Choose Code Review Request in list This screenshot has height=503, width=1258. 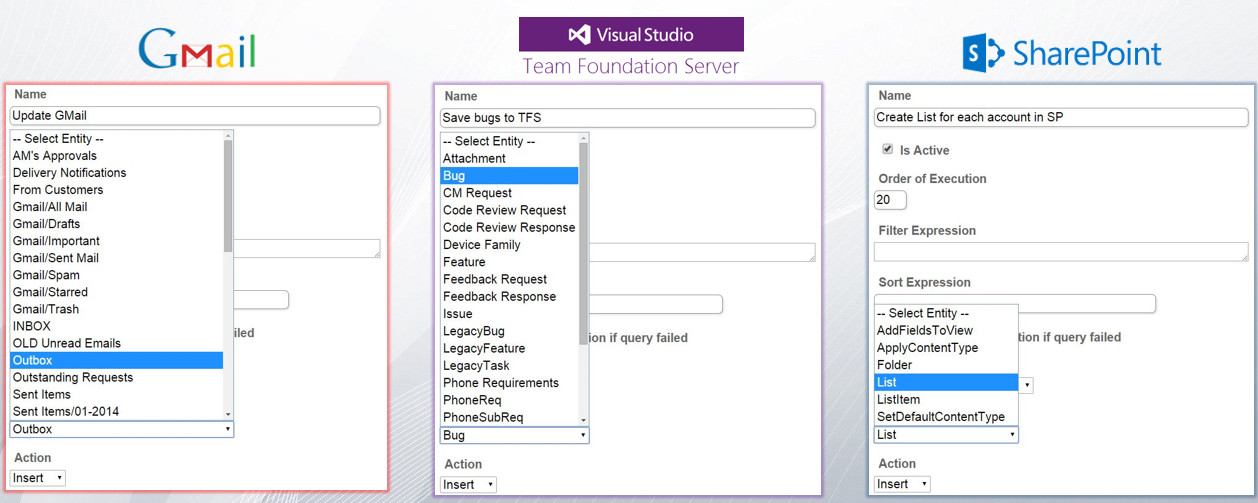(x=504, y=210)
